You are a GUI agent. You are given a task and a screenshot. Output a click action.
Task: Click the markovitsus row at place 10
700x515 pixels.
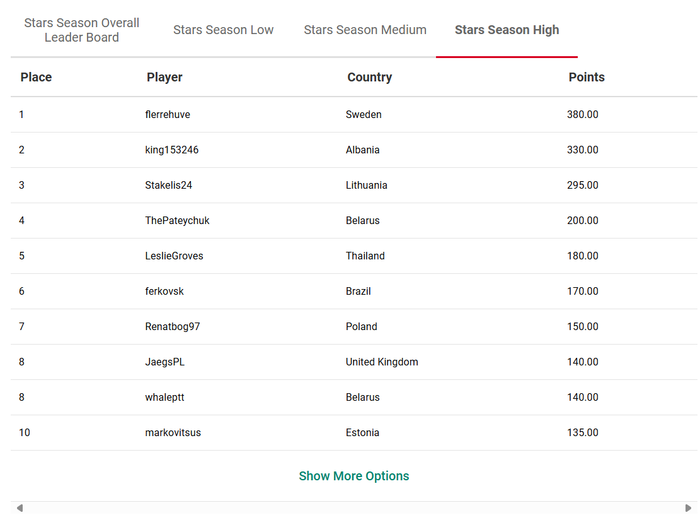tap(172, 433)
